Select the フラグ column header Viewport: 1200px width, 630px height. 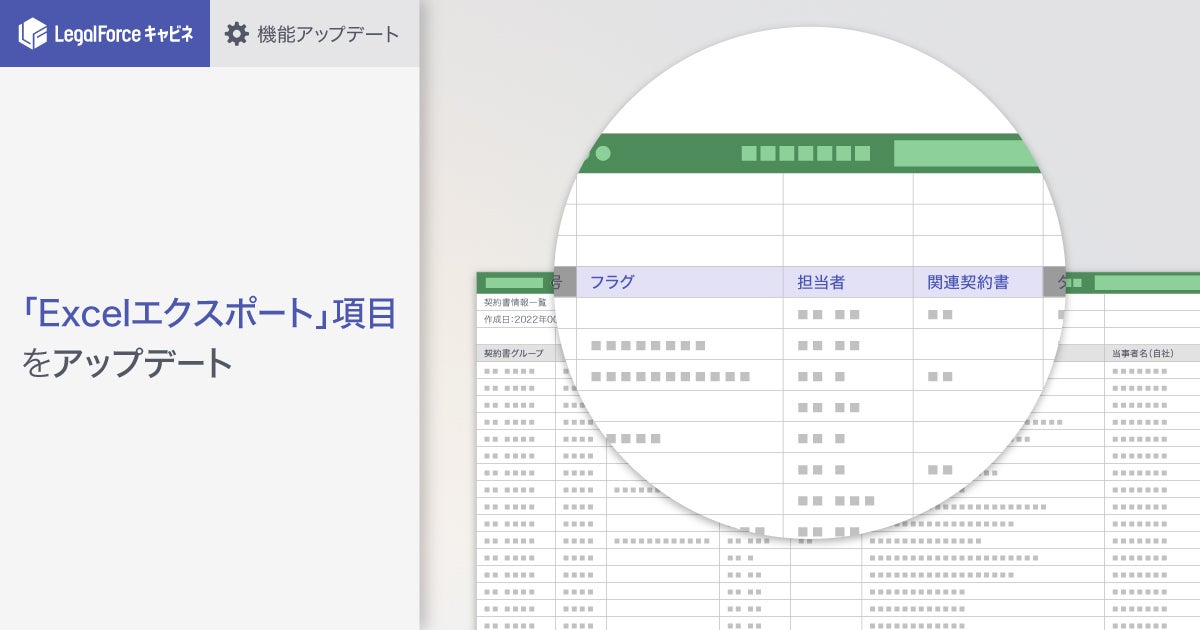pos(680,282)
